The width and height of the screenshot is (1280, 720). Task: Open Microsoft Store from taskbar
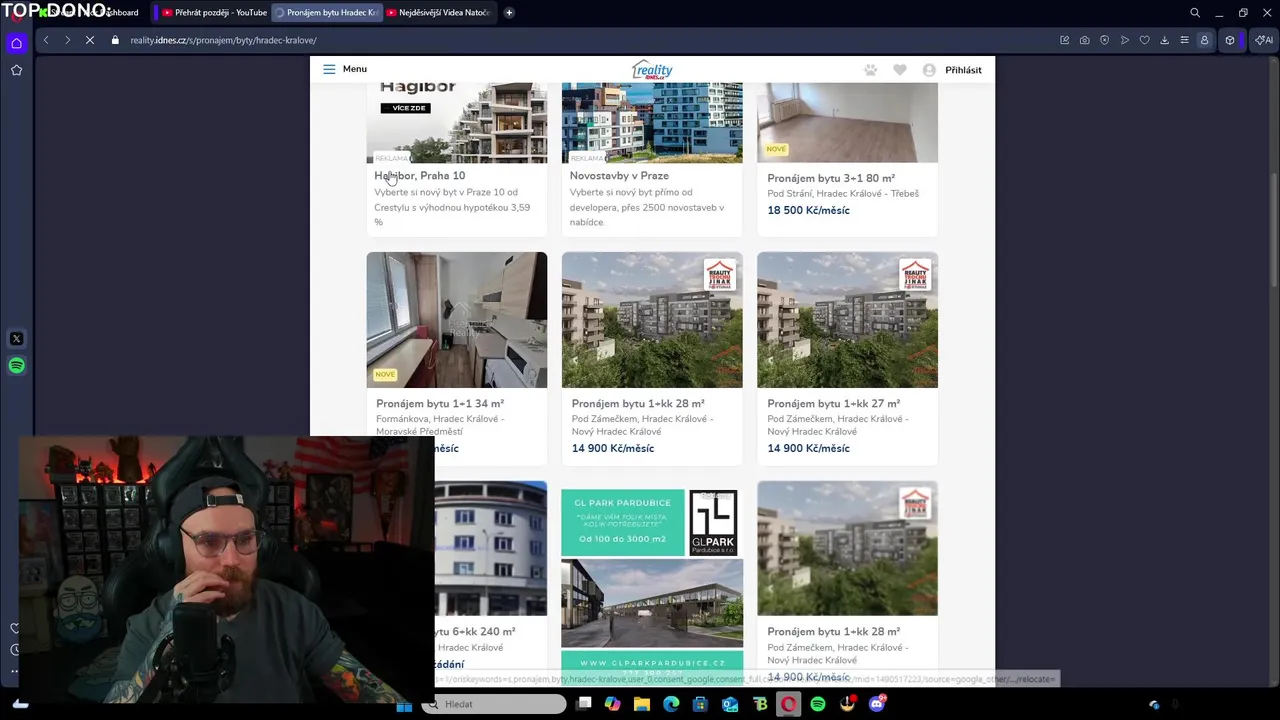700,704
